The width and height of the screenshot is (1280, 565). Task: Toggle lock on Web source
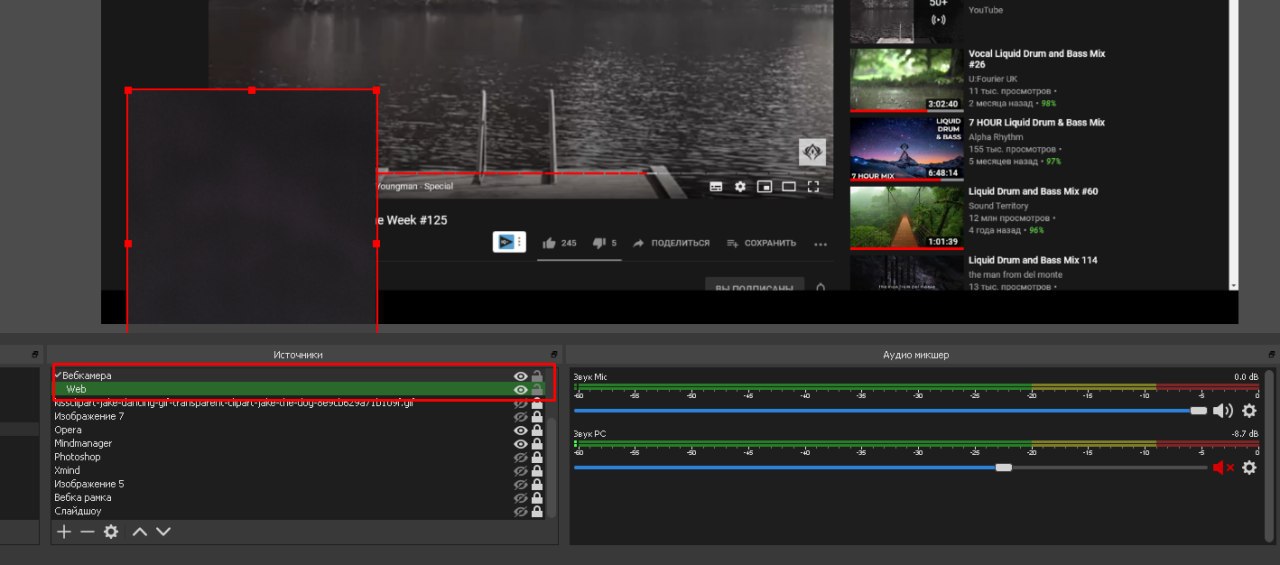click(537, 389)
